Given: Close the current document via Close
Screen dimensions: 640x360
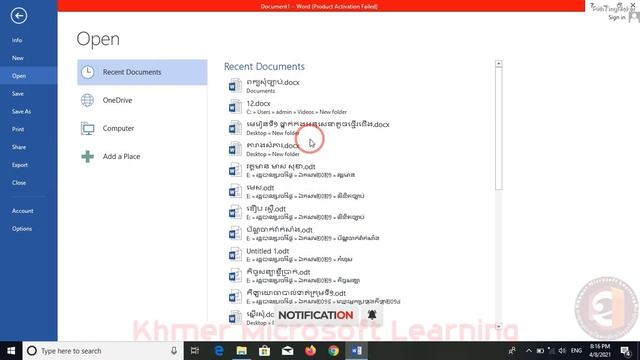Looking at the screenshot, I should 19,182.
